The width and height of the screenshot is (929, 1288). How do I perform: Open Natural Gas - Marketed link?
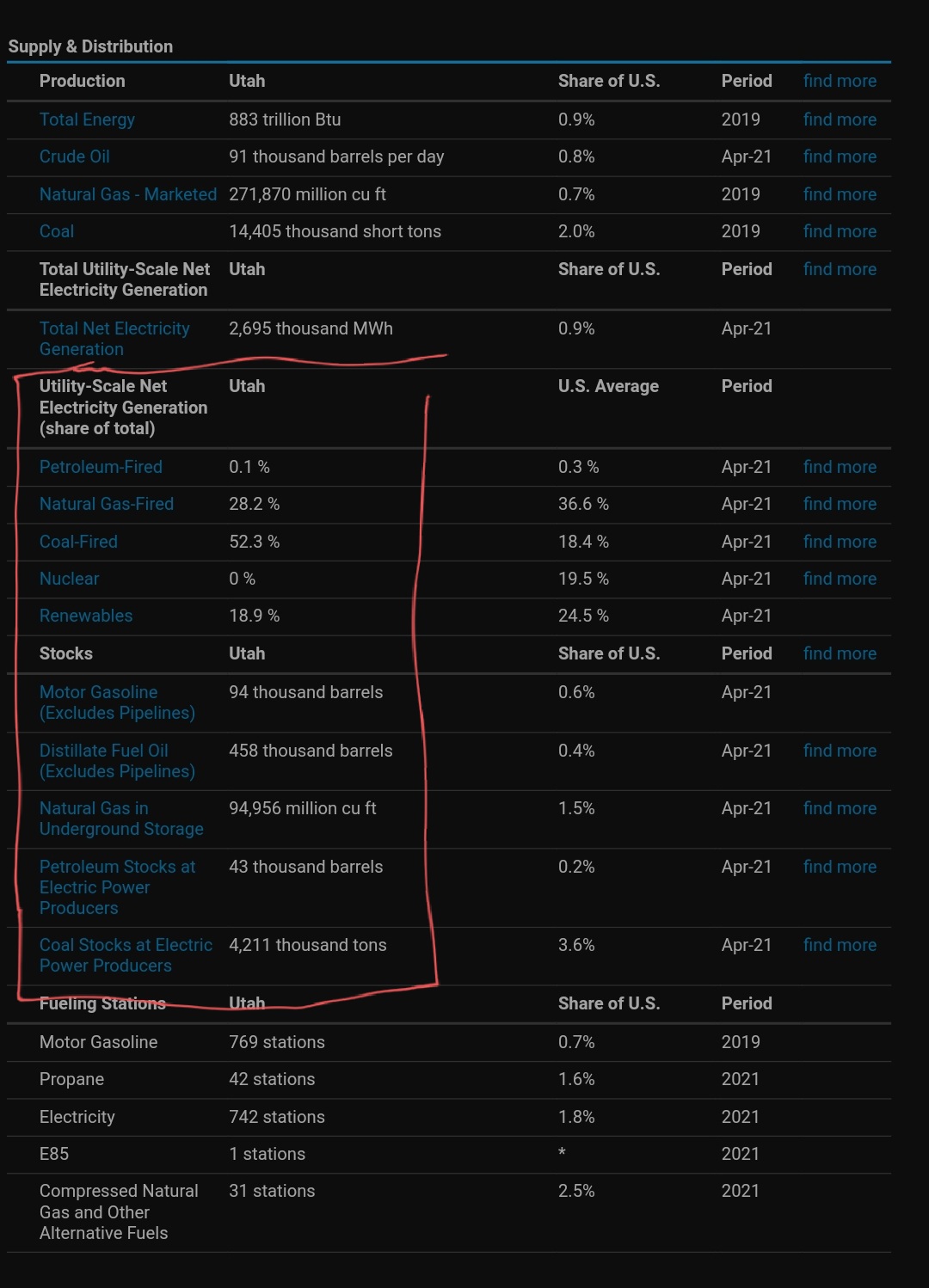128,194
